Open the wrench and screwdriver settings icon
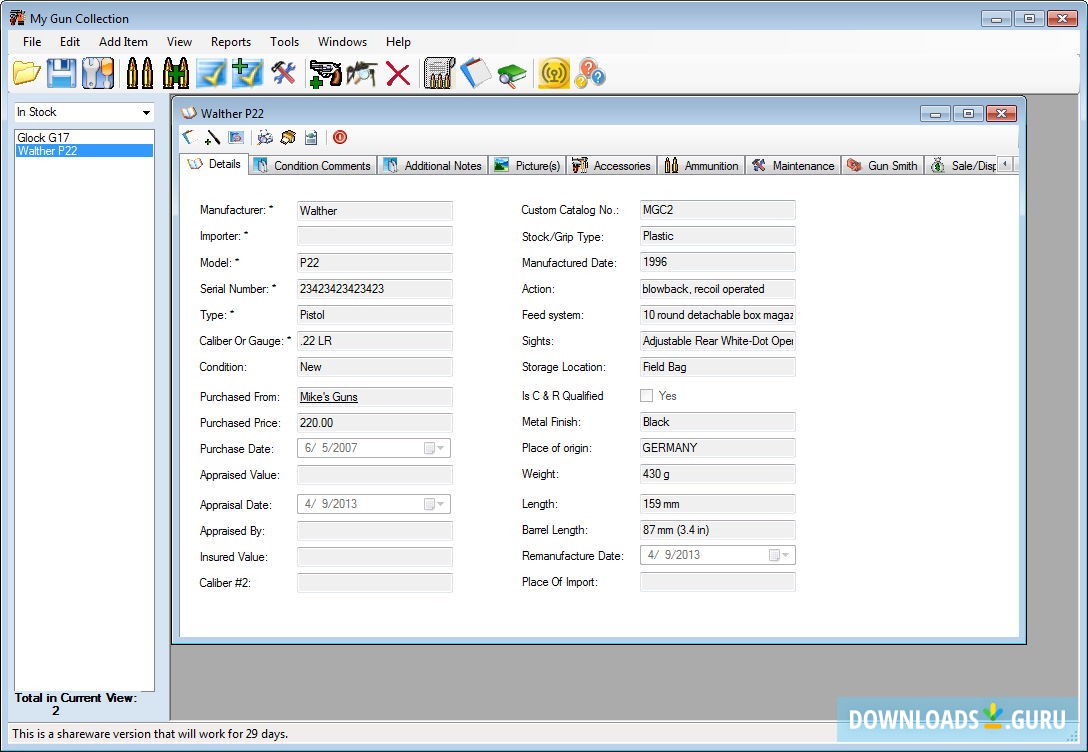 pos(98,73)
